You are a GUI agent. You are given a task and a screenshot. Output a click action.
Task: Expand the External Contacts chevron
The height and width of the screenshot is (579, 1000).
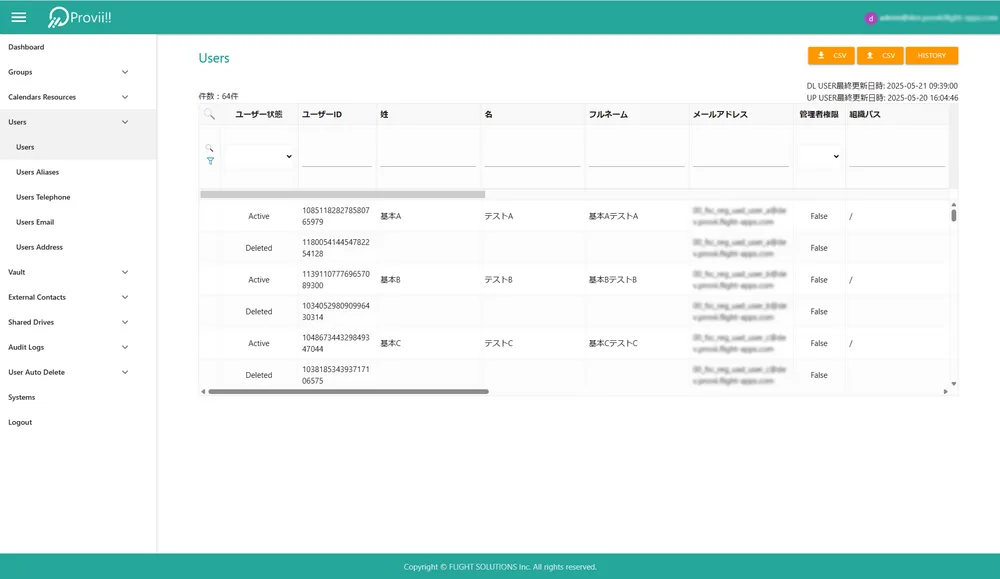tap(125, 297)
